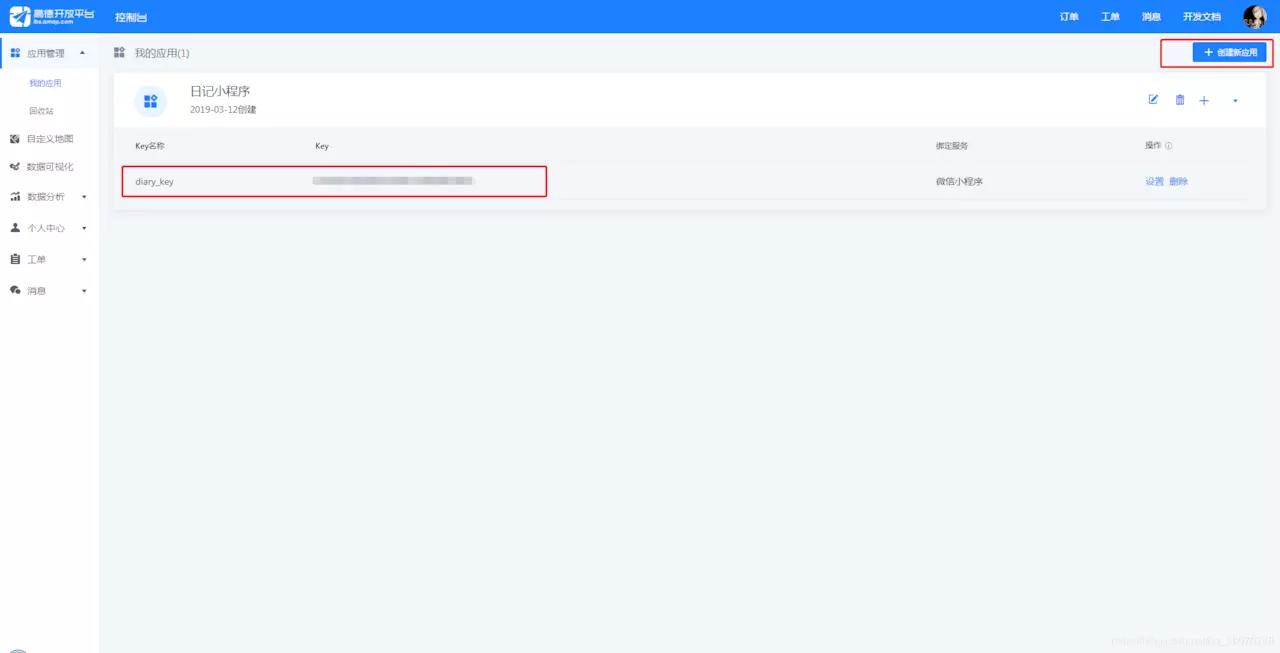Expand the 个人中心 sidebar arrow
Image resolution: width=1280 pixels, height=653 pixels.
click(84, 228)
